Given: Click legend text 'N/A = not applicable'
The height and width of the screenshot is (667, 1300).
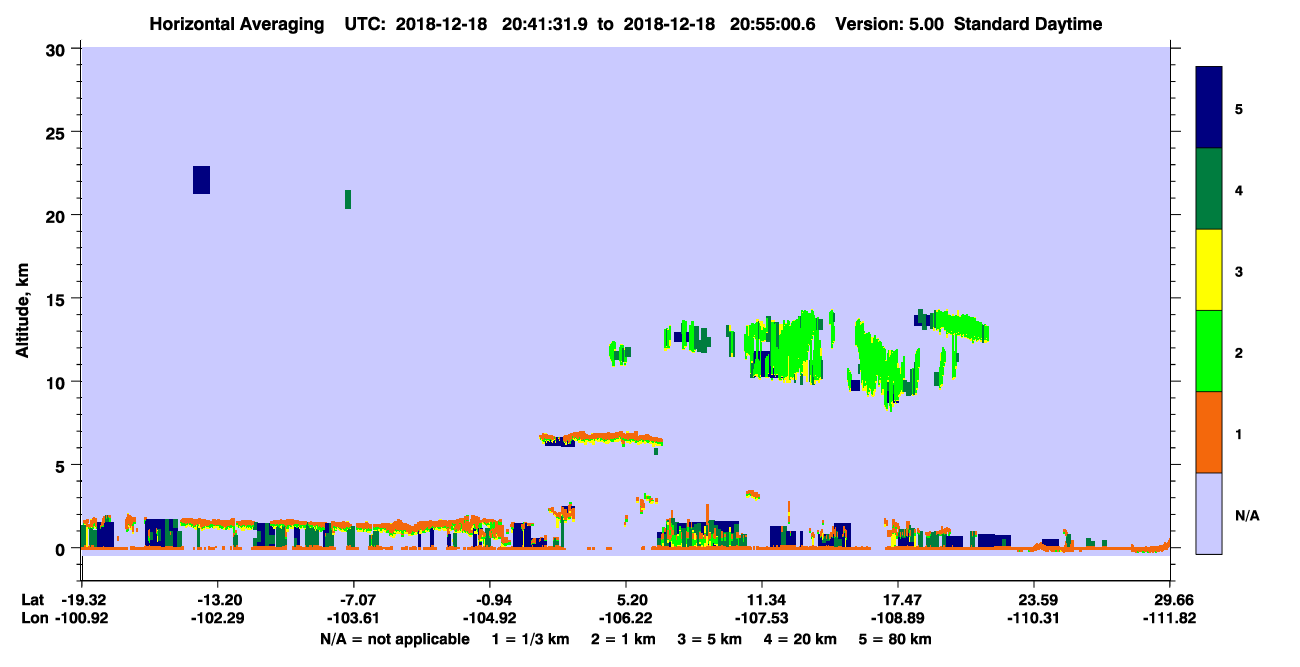Looking at the screenshot, I should click(x=394, y=639).
